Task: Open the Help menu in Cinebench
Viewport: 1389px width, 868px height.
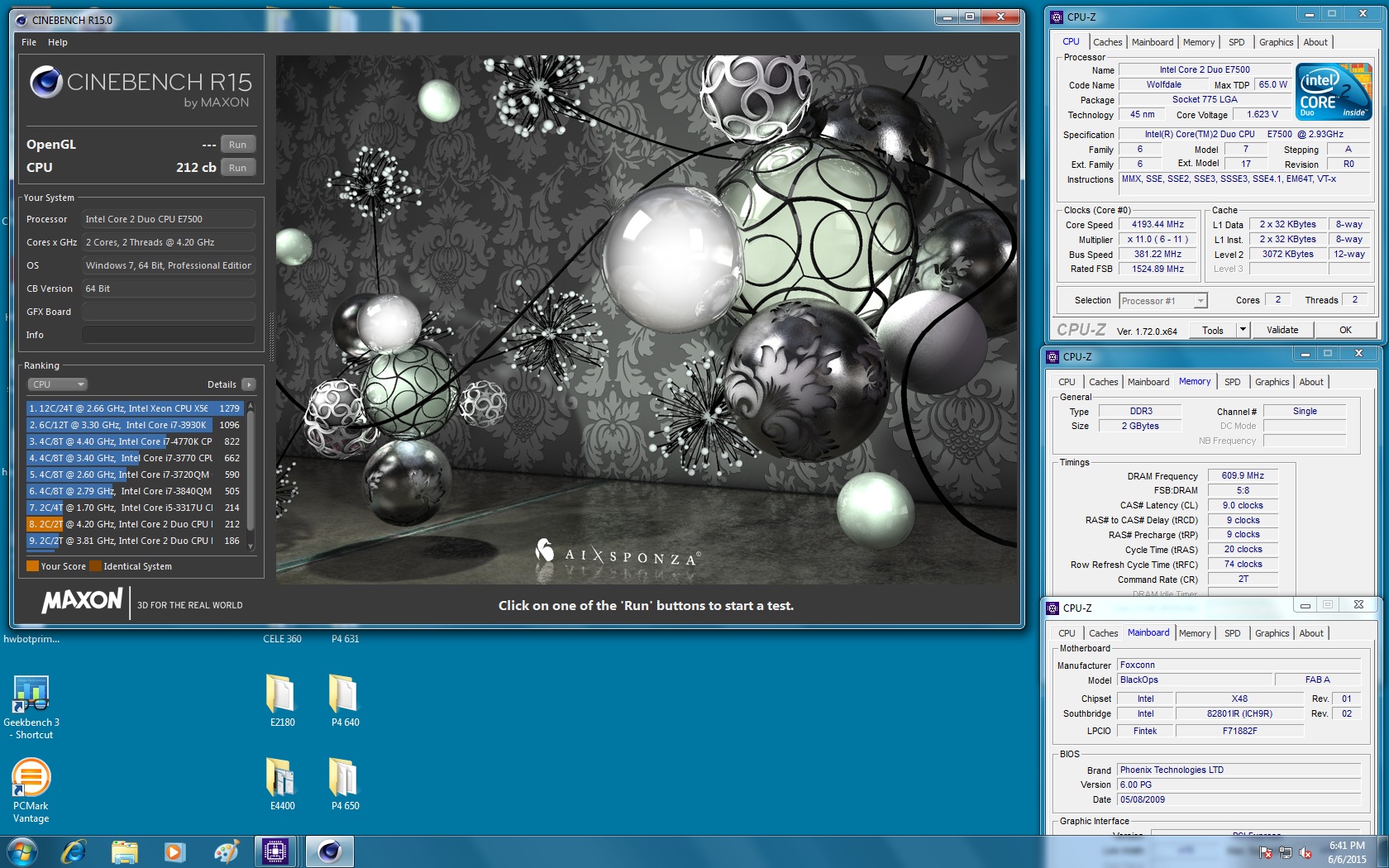Action: (x=58, y=42)
